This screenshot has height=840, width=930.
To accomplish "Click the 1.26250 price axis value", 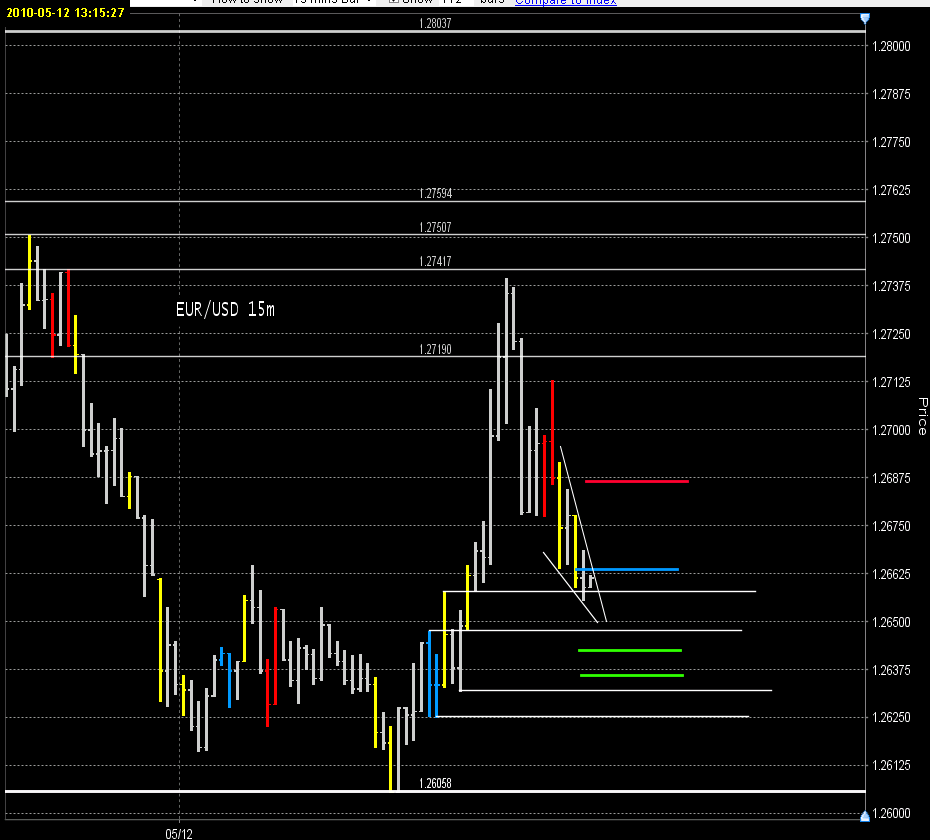I will point(891,717).
